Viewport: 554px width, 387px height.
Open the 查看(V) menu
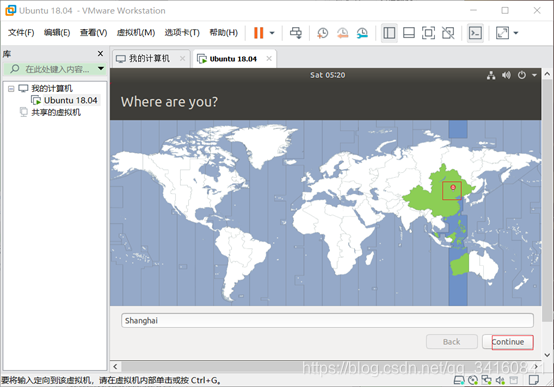[x=93, y=33]
